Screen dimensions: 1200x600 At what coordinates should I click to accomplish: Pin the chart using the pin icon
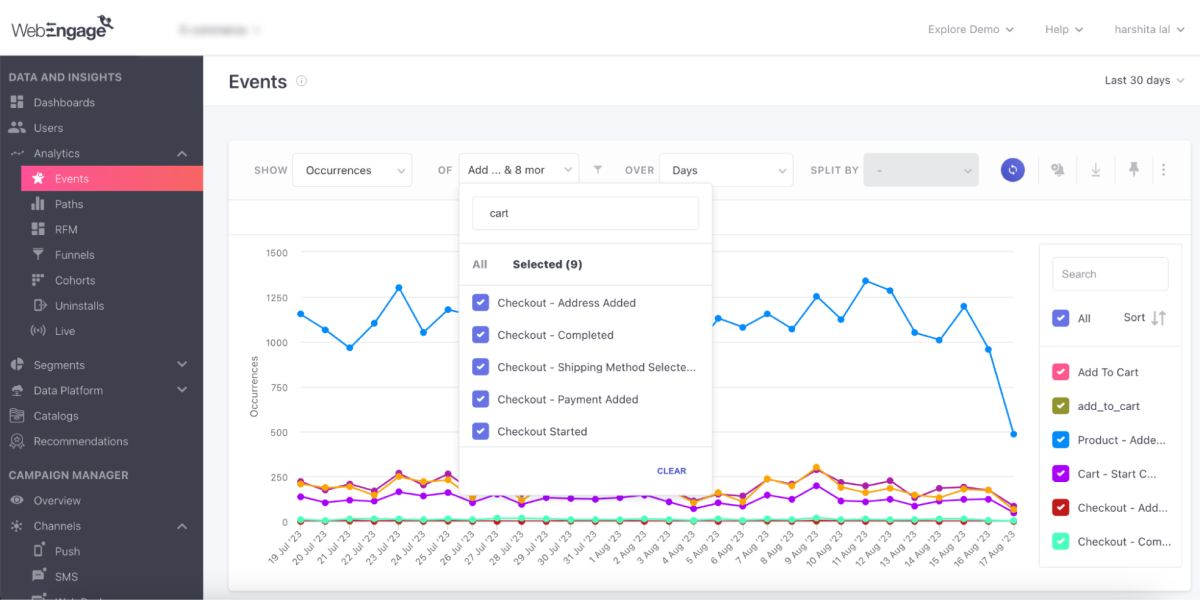tap(1133, 170)
